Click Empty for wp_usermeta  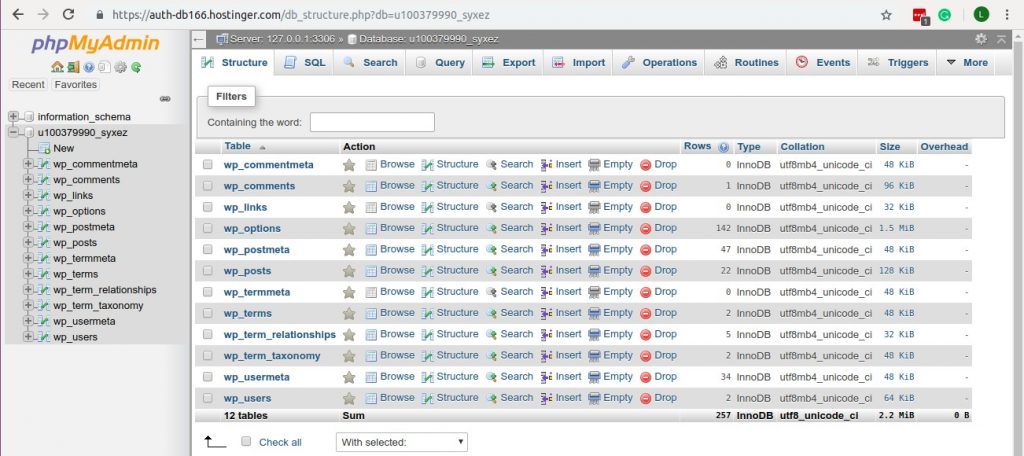click(611, 376)
